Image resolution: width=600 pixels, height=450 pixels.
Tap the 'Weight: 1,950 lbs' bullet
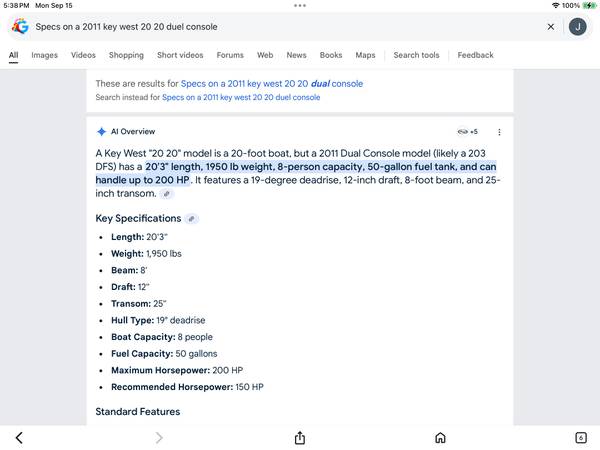coord(146,254)
